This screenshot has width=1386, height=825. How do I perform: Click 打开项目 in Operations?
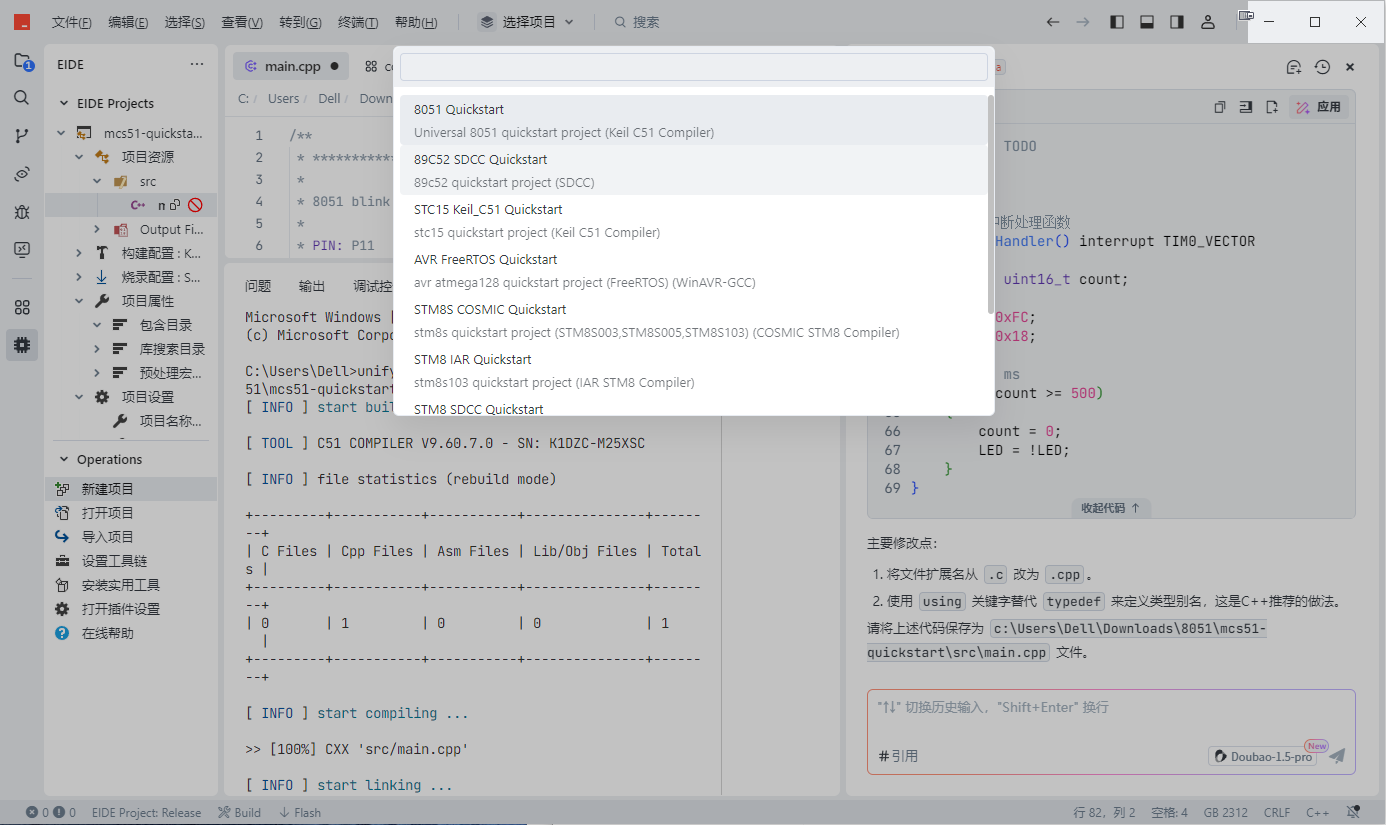131,513
